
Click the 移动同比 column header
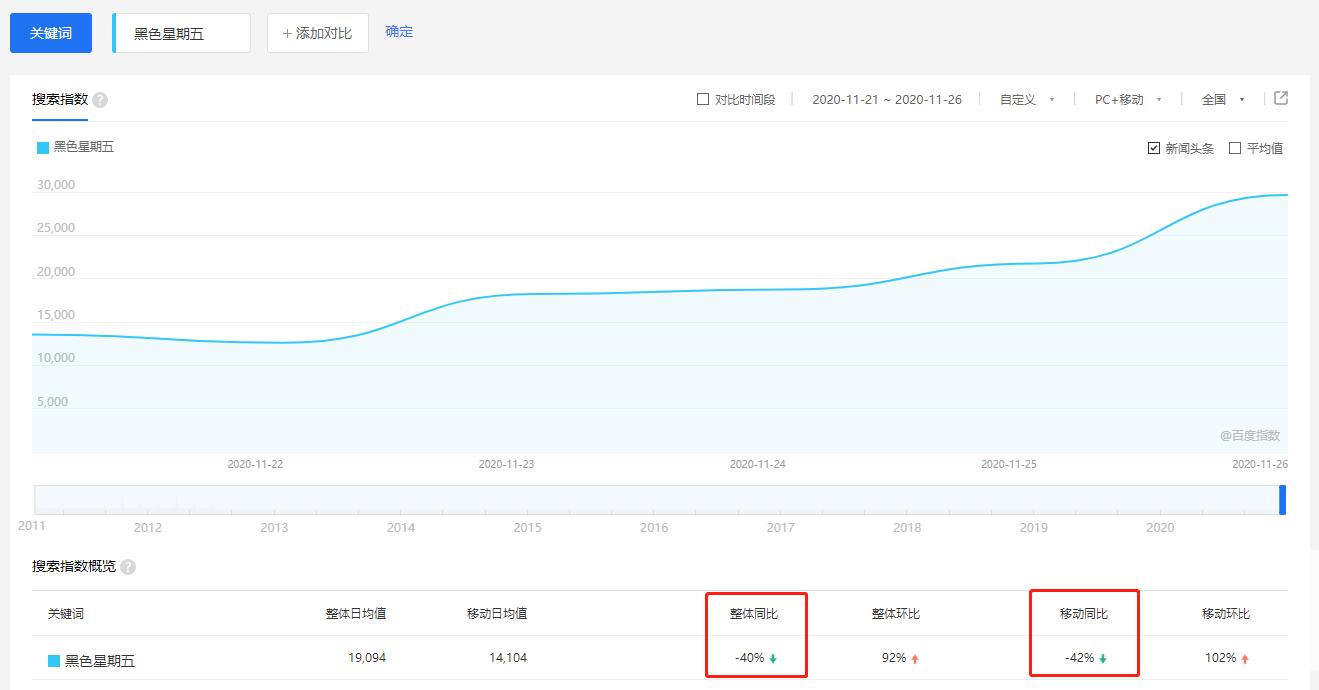[1084, 613]
